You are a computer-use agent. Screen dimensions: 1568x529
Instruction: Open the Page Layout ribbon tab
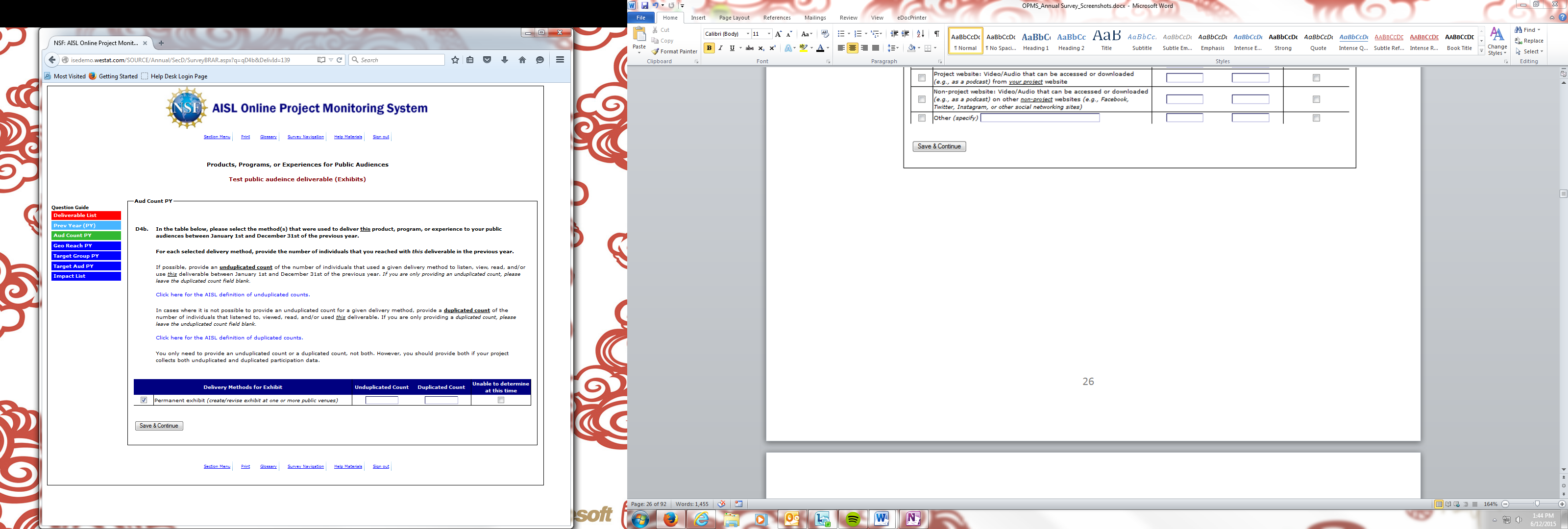(734, 18)
